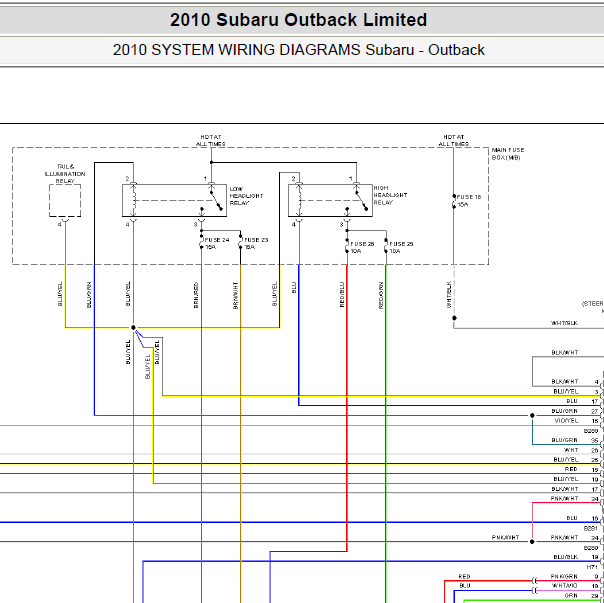Click the "BLU" label at pin 17
The image size is (604, 603).
[572, 401]
